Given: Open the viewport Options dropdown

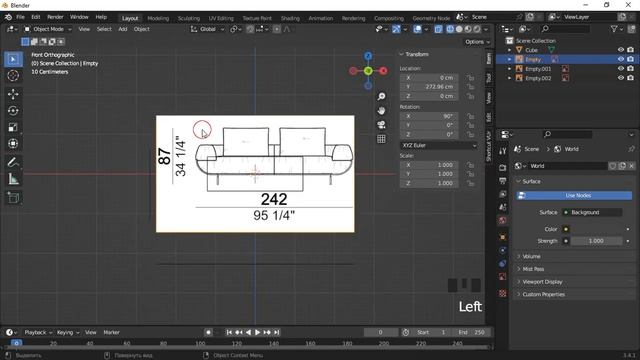Looking at the screenshot, I should [477, 42].
